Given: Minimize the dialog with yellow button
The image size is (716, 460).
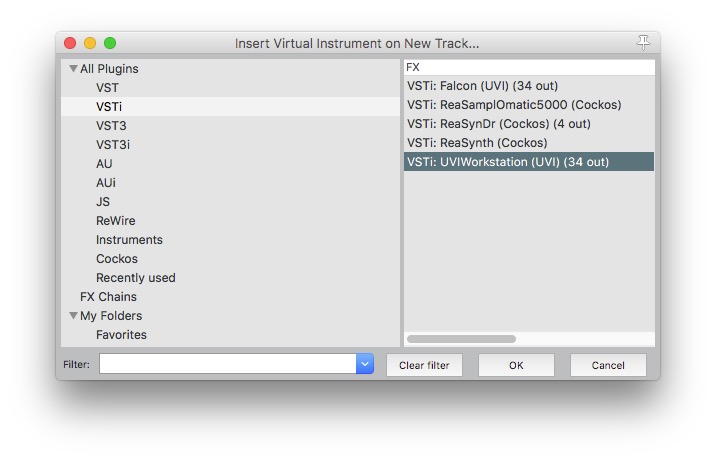Looking at the screenshot, I should (90, 43).
